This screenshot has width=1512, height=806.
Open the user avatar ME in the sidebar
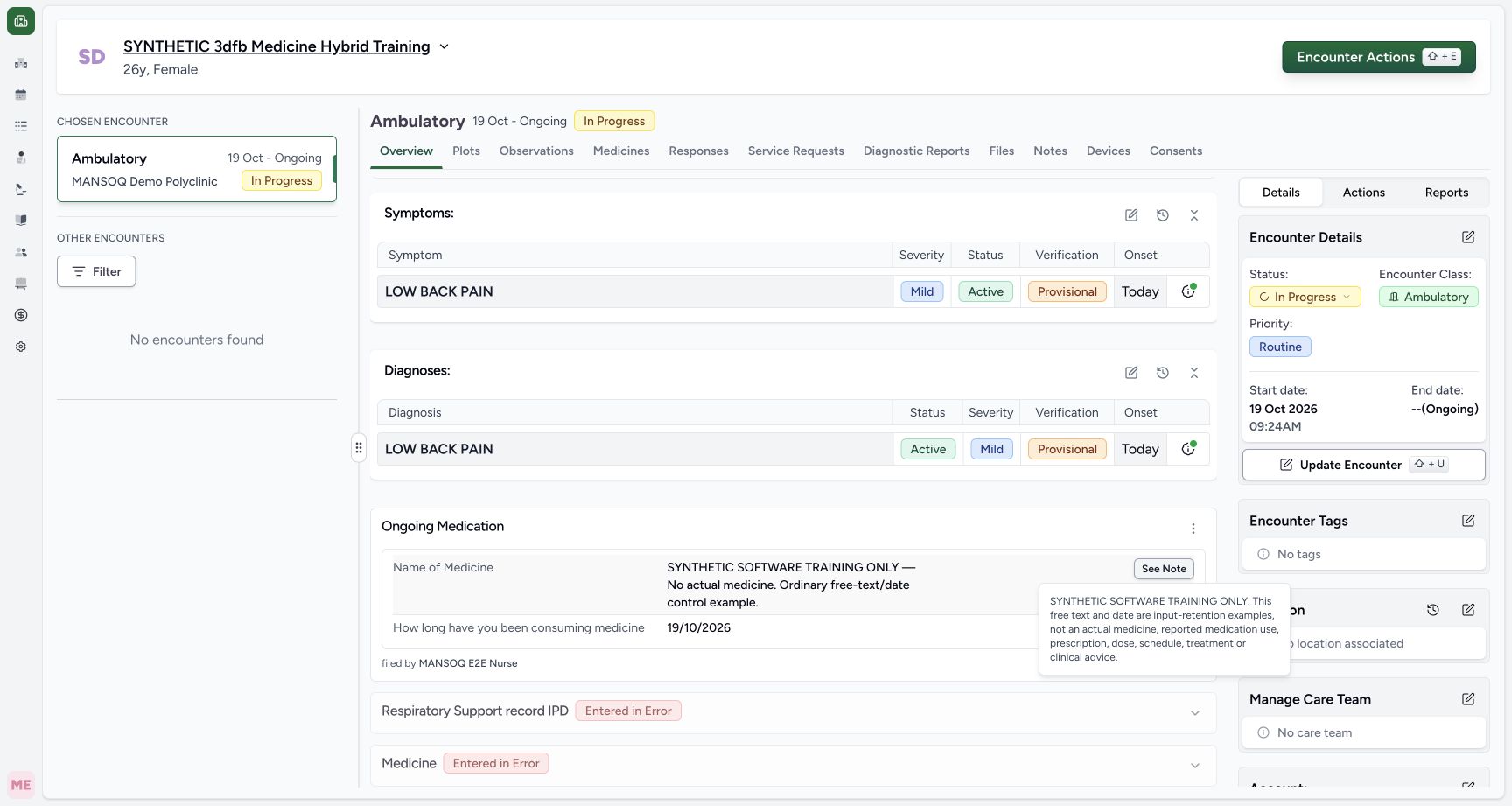click(x=21, y=785)
